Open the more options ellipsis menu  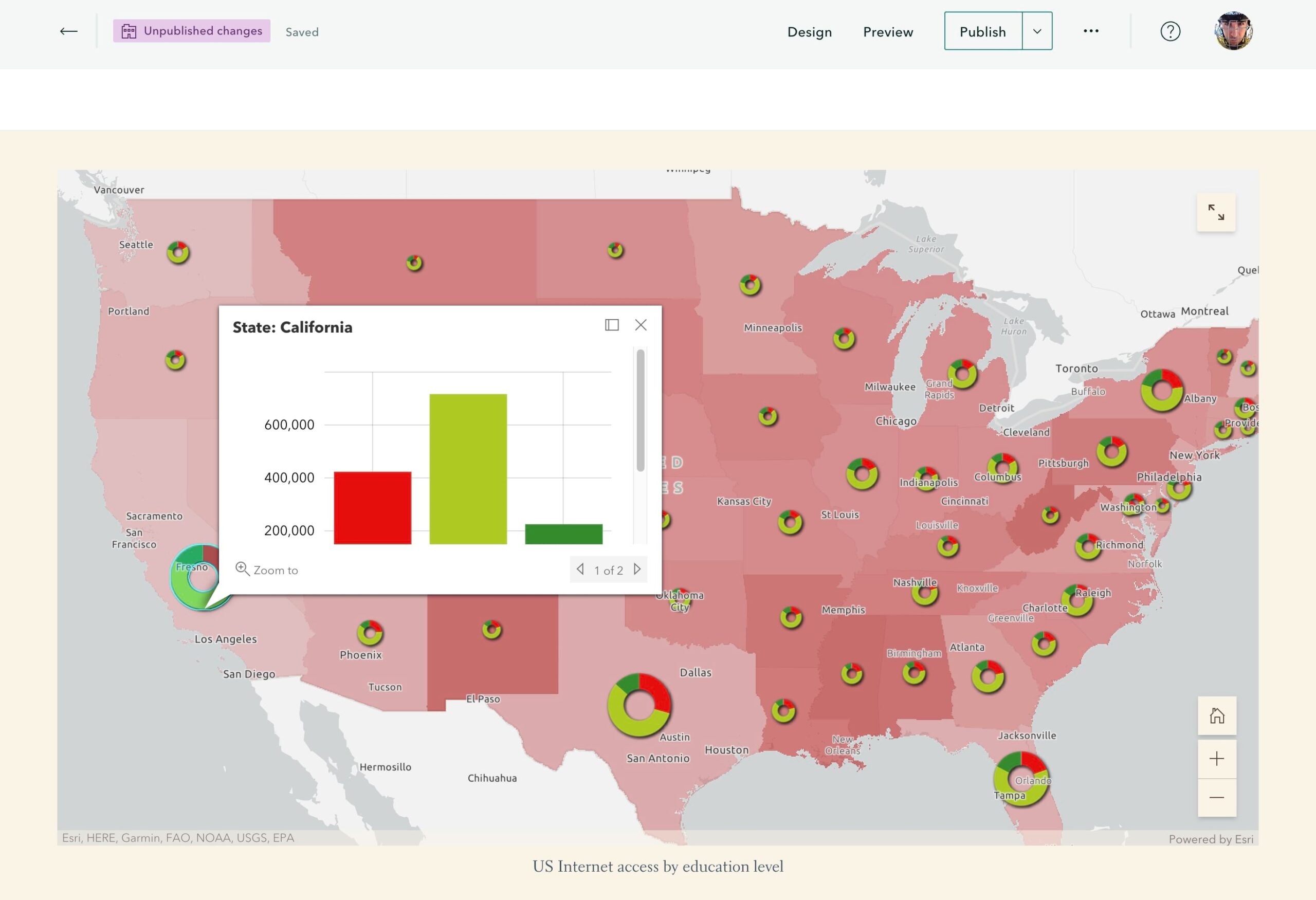click(x=1090, y=31)
